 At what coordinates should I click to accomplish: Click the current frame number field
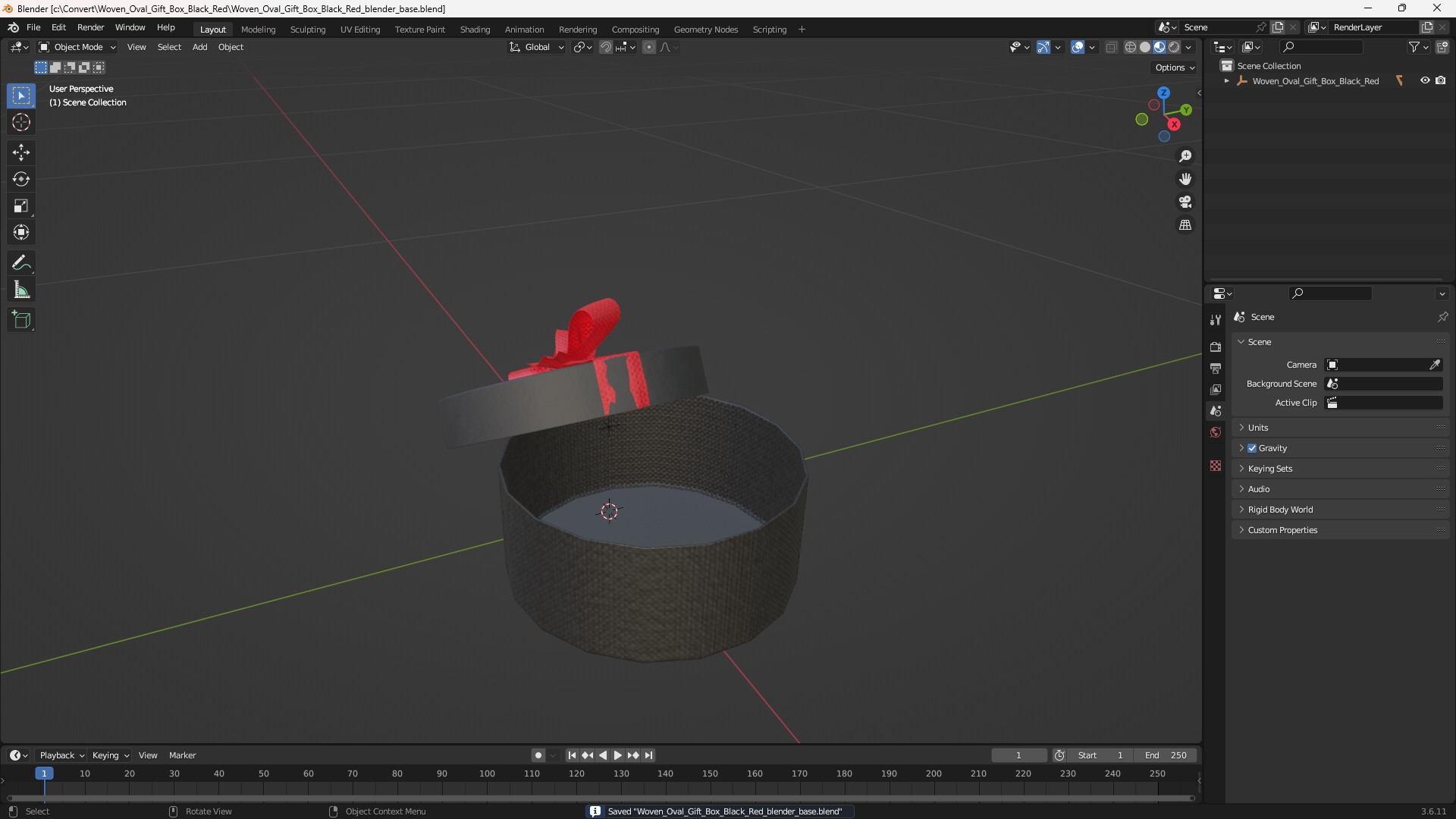(x=1019, y=755)
